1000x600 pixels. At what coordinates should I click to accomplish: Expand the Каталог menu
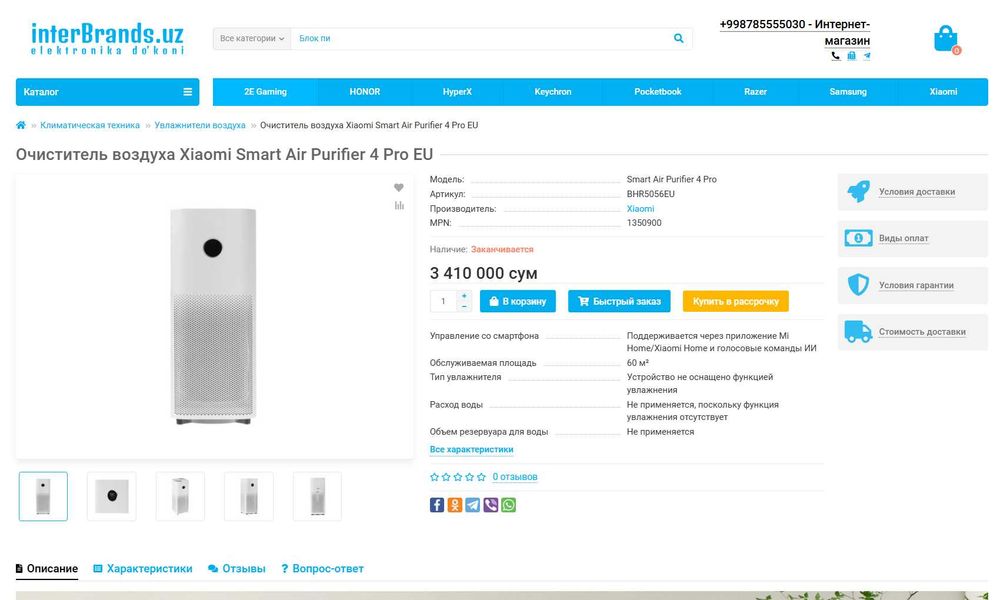pyautogui.click(x=107, y=92)
